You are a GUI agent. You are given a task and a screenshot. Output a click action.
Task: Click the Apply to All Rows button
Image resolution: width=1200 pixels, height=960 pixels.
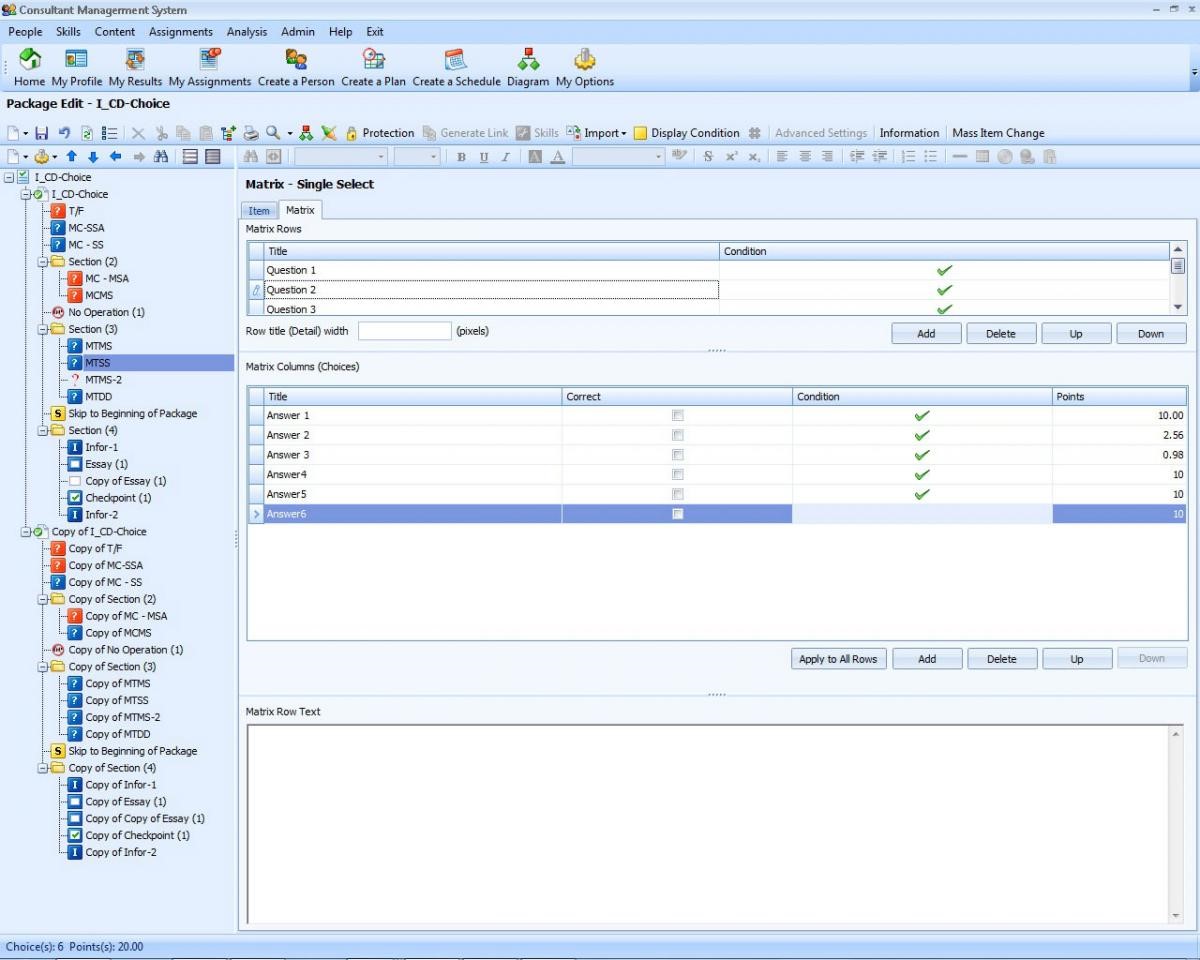(838, 659)
